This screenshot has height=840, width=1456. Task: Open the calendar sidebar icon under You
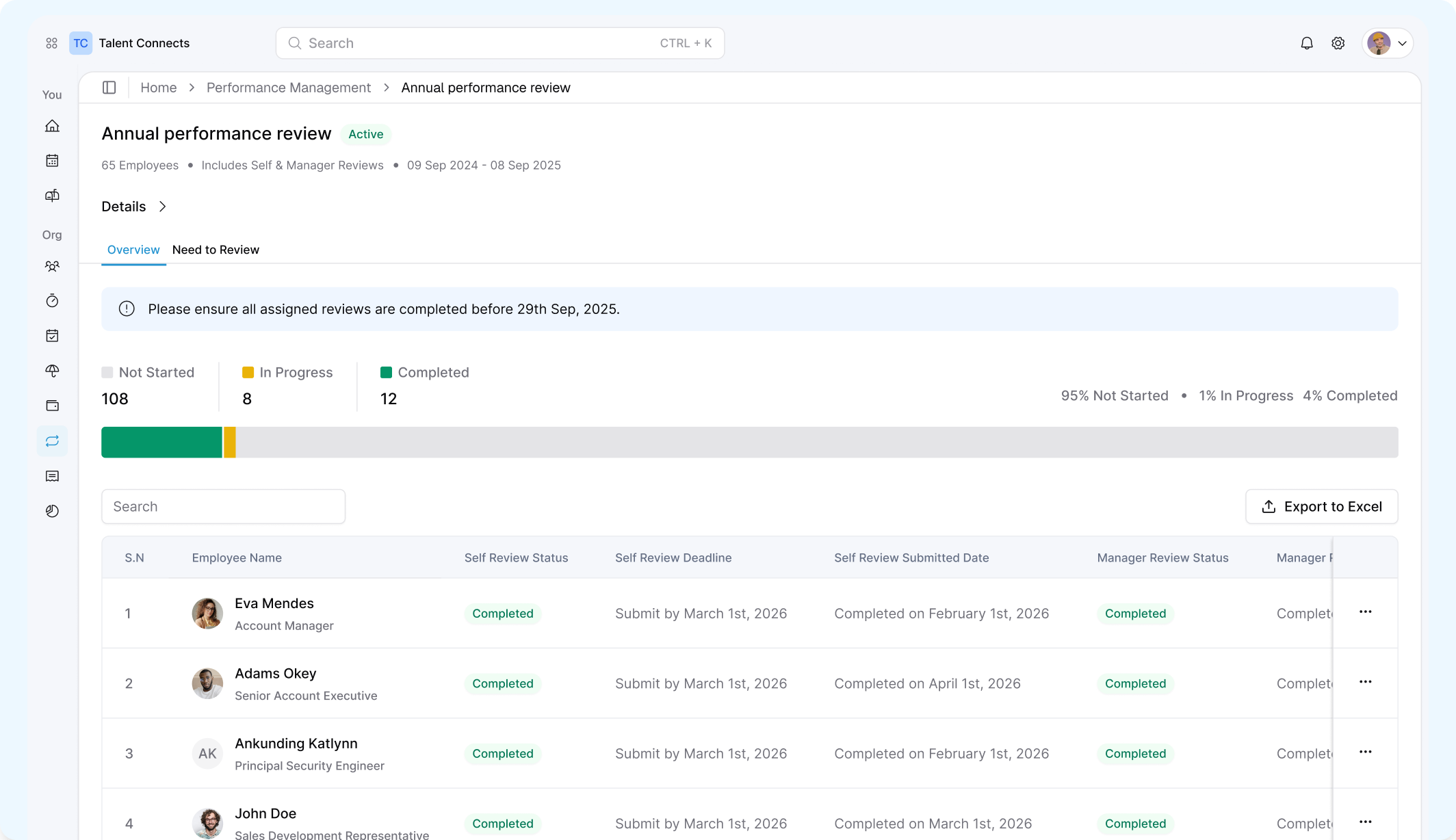tap(52, 161)
